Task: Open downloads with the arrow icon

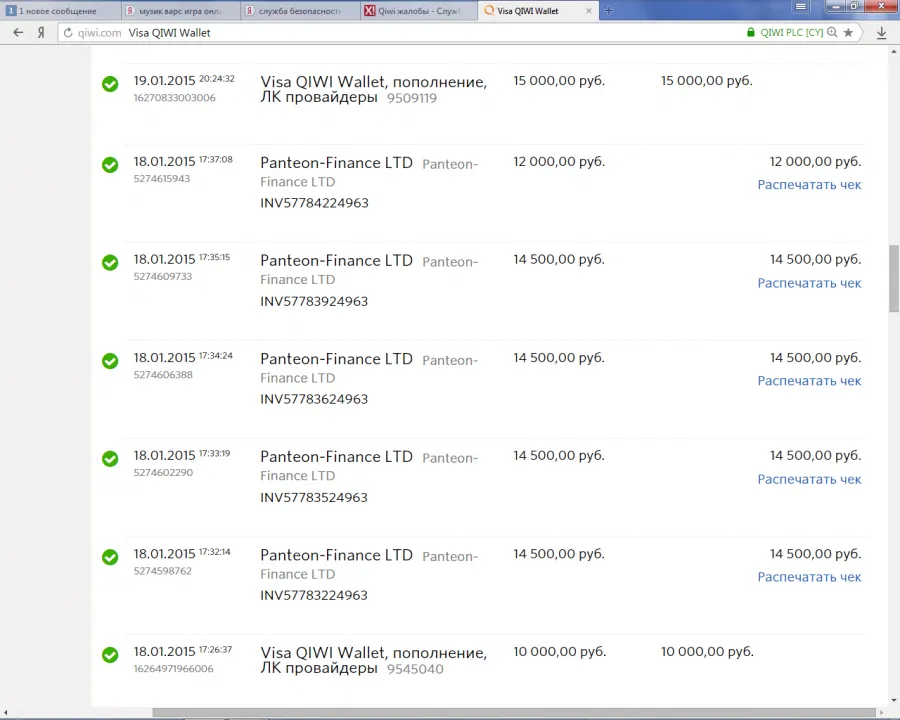Action: pyautogui.click(x=882, y=33)
